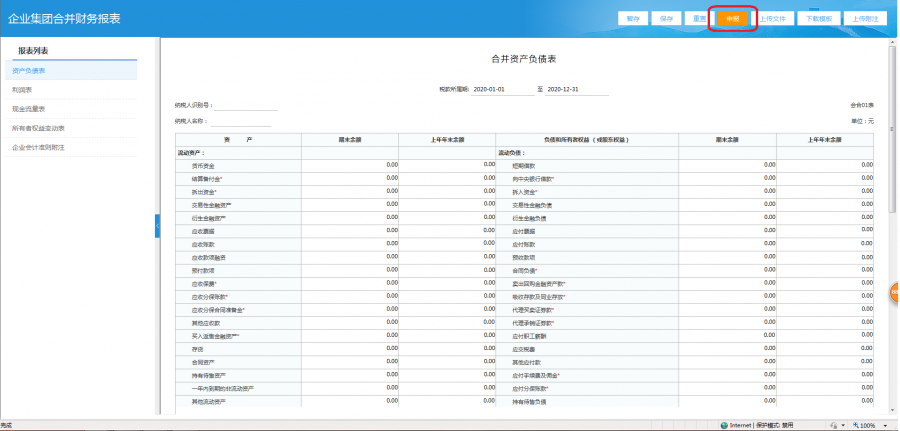Click 应收账款 上年年末余额 cell

tap(447, 244)
